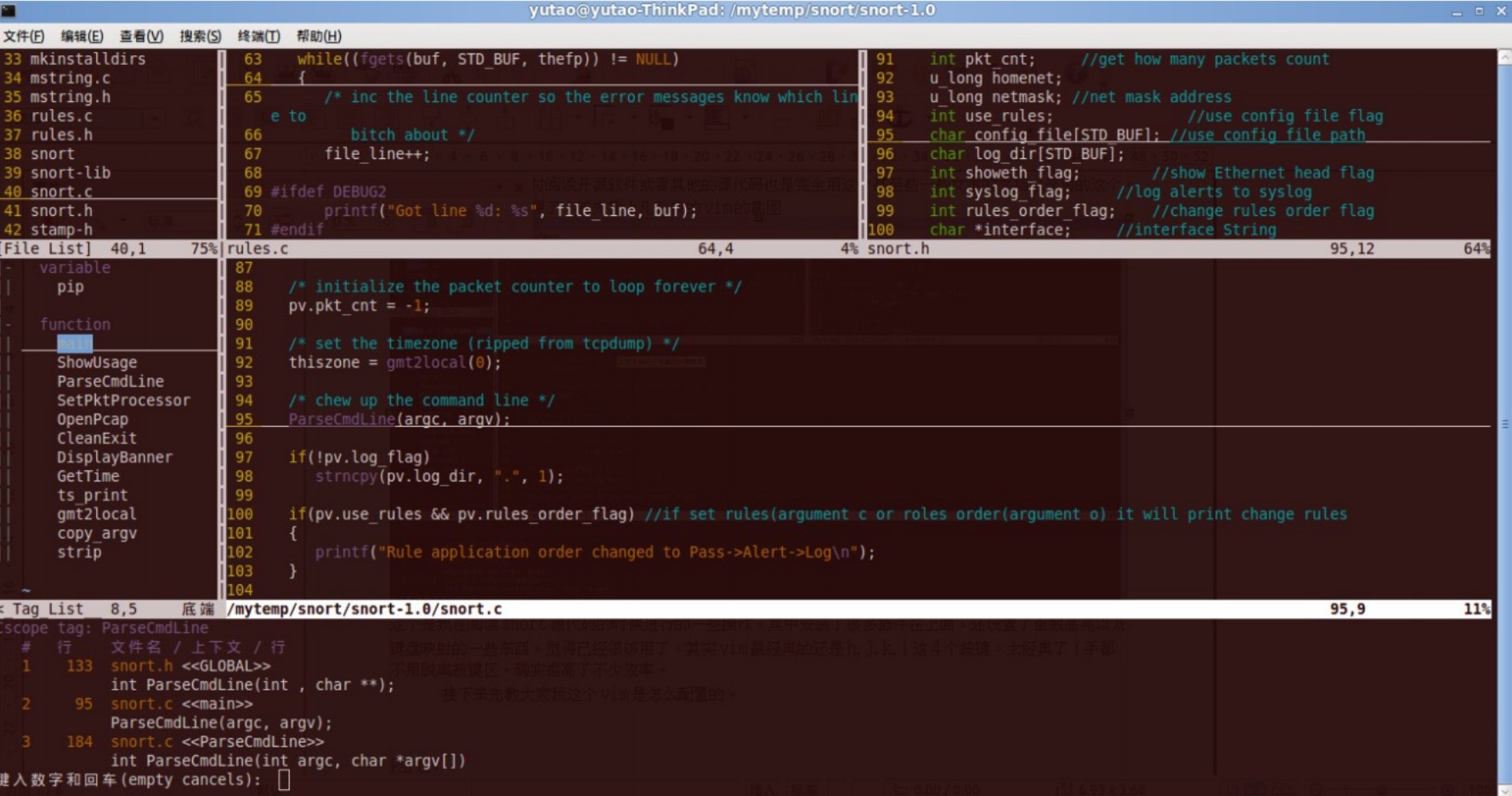Open the 搜索(S) menu
This screenshot has width=1512, height=796.
coord(201,36)
